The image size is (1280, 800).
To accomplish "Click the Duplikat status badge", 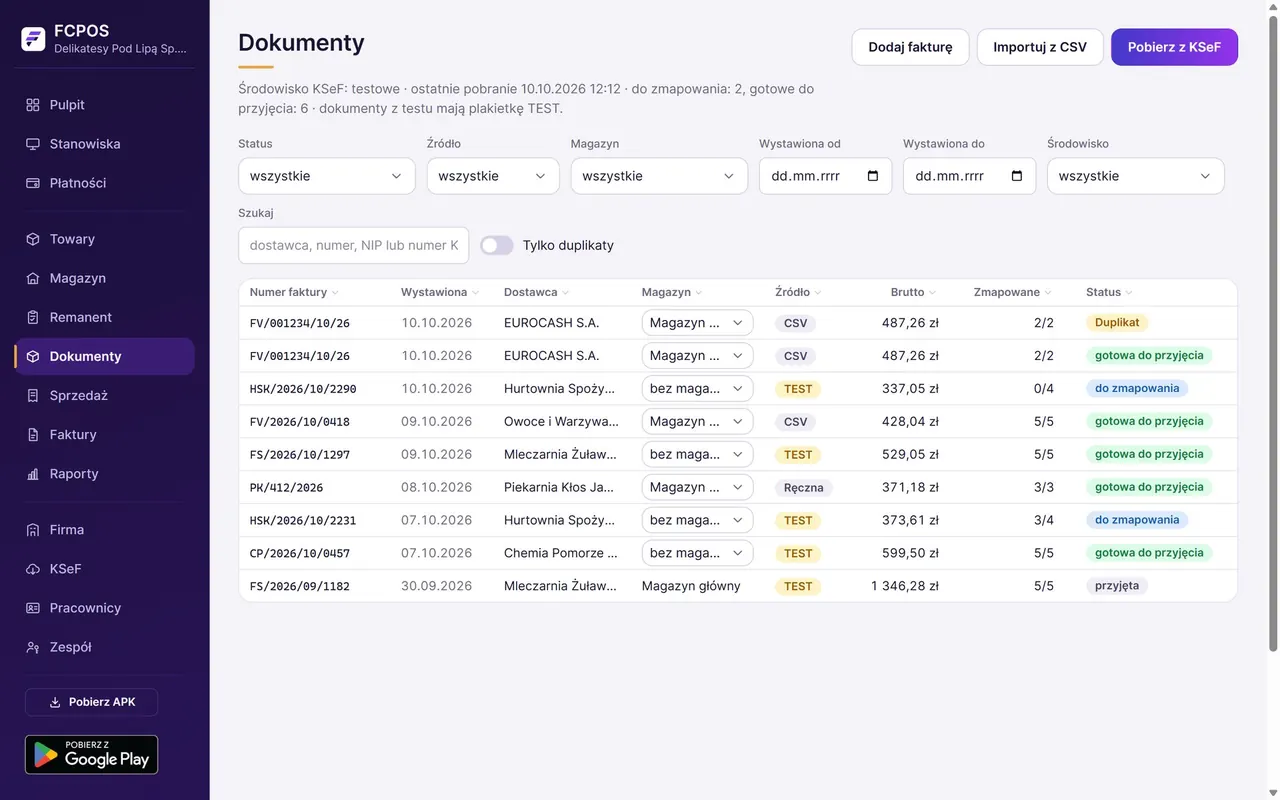I will (x=1117, y=322).
